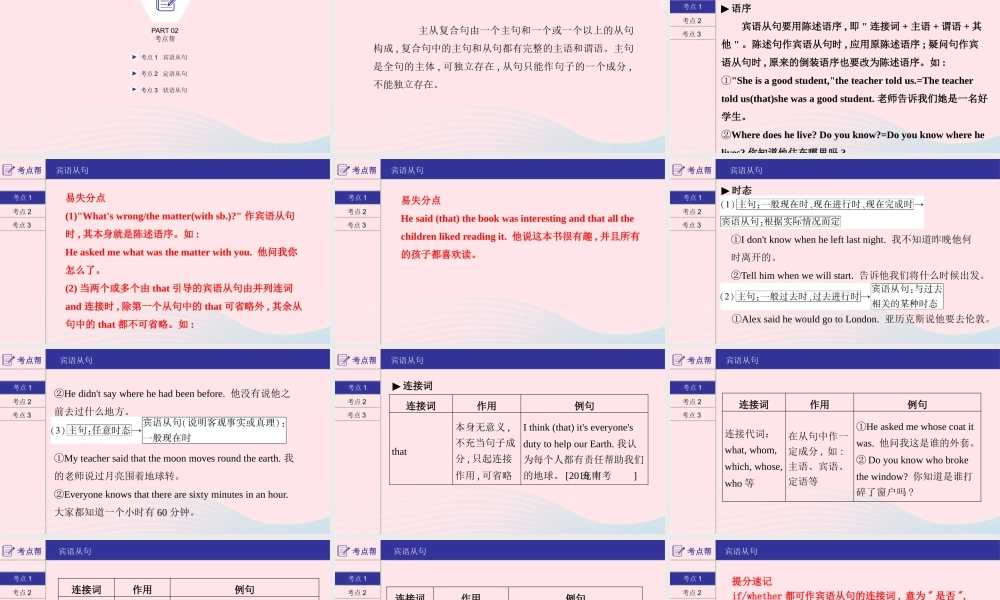Click the 在从句中作一定成分 function cell
Screen dimensions: 1000x600
coord(819,458)
